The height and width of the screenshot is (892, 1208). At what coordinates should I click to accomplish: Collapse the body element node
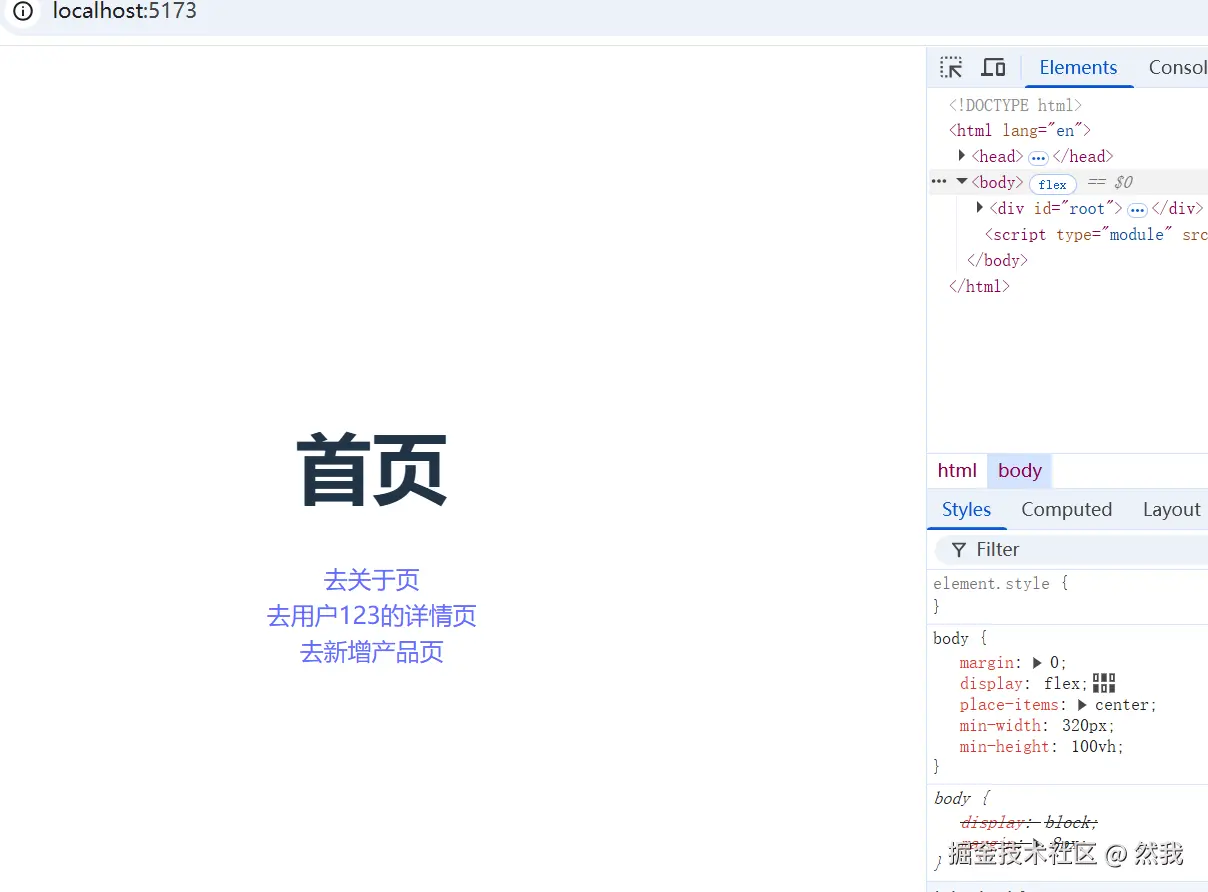point(962,181)
